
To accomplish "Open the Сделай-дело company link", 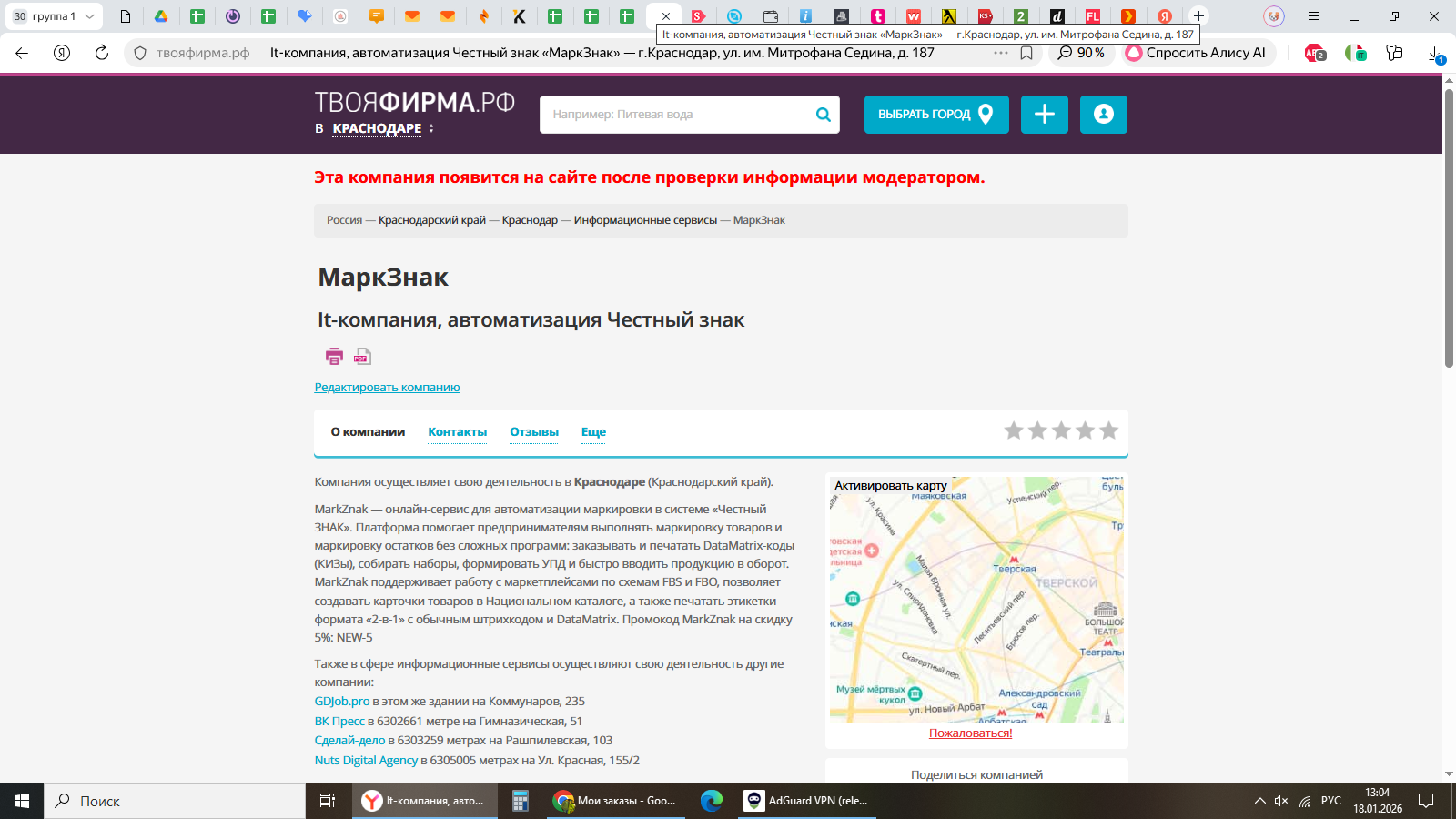I will point(350,741).
